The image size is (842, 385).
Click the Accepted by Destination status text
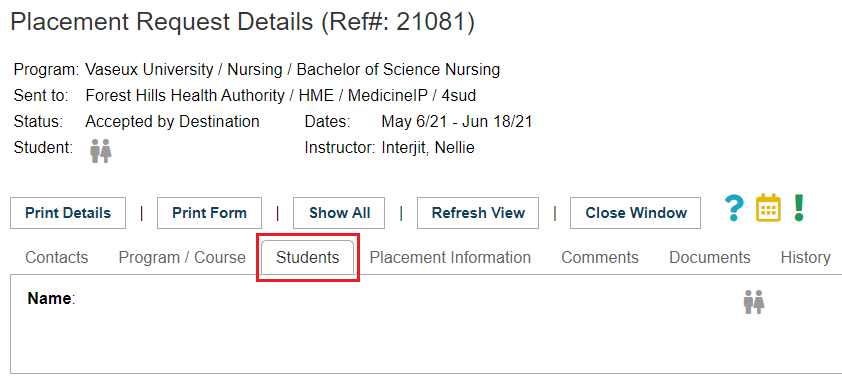pos(172,122)
